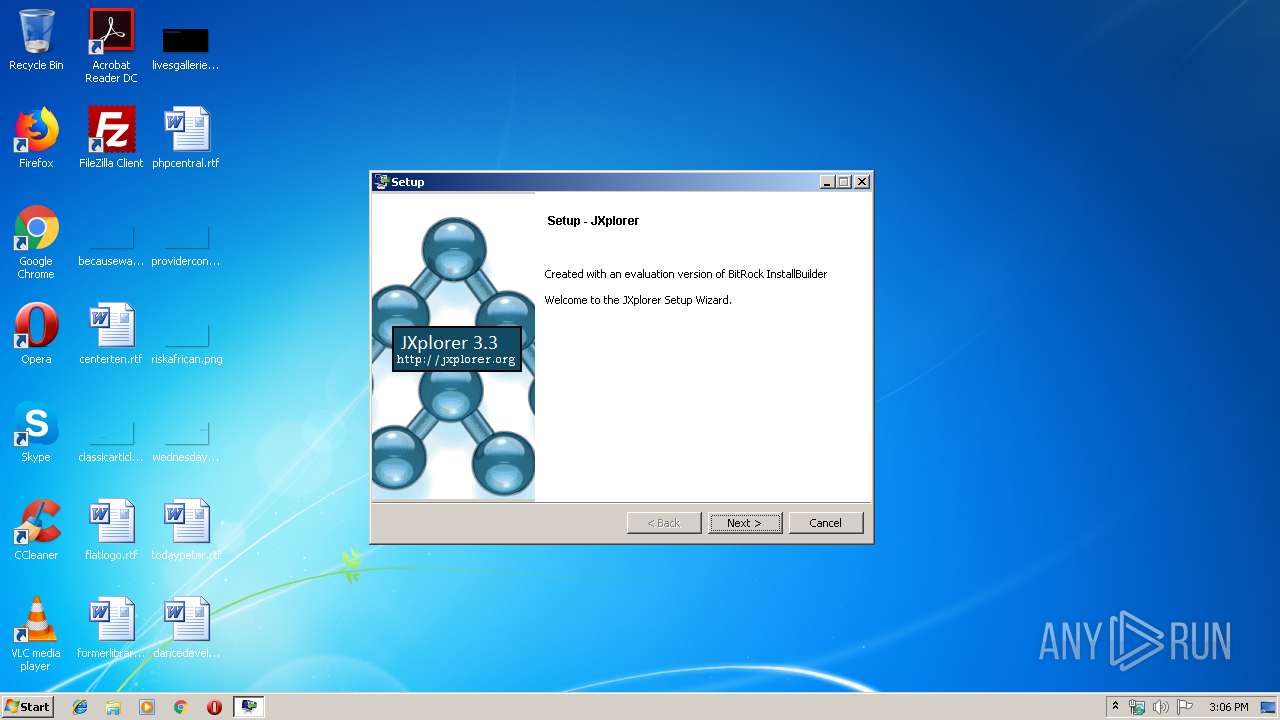The image size is (1280, 720).
Task: Select the CCleaner desktop shortcut
Action: pyautogui.click(x=36, y=530)
